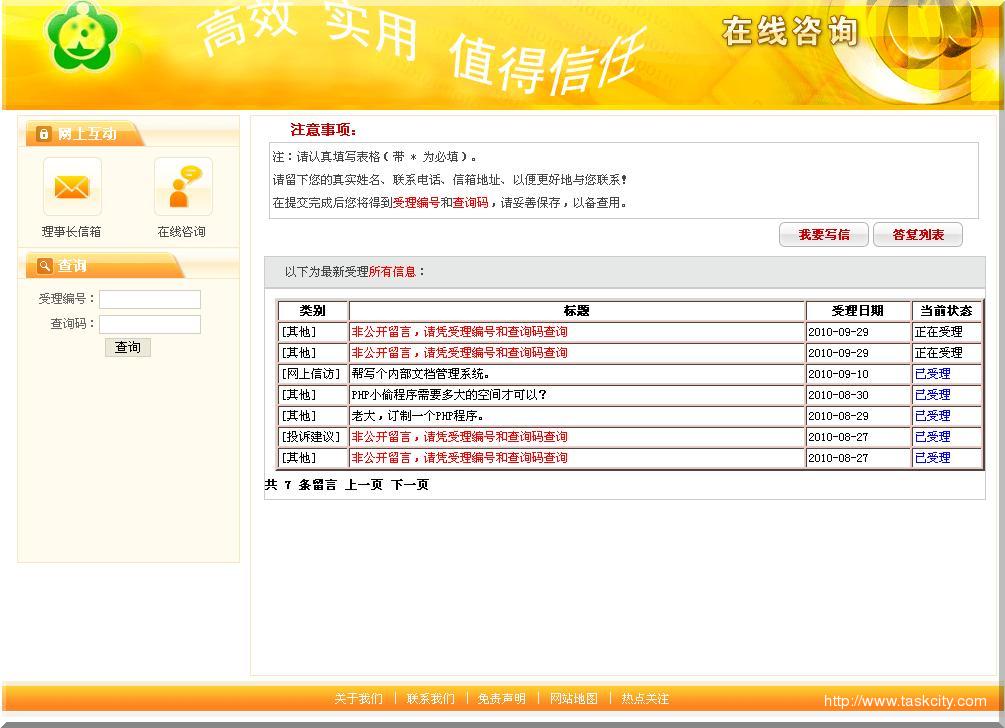Go to 下一页 in pagination
Viewport: 1005px width, 728px height.
click(410, 485)
